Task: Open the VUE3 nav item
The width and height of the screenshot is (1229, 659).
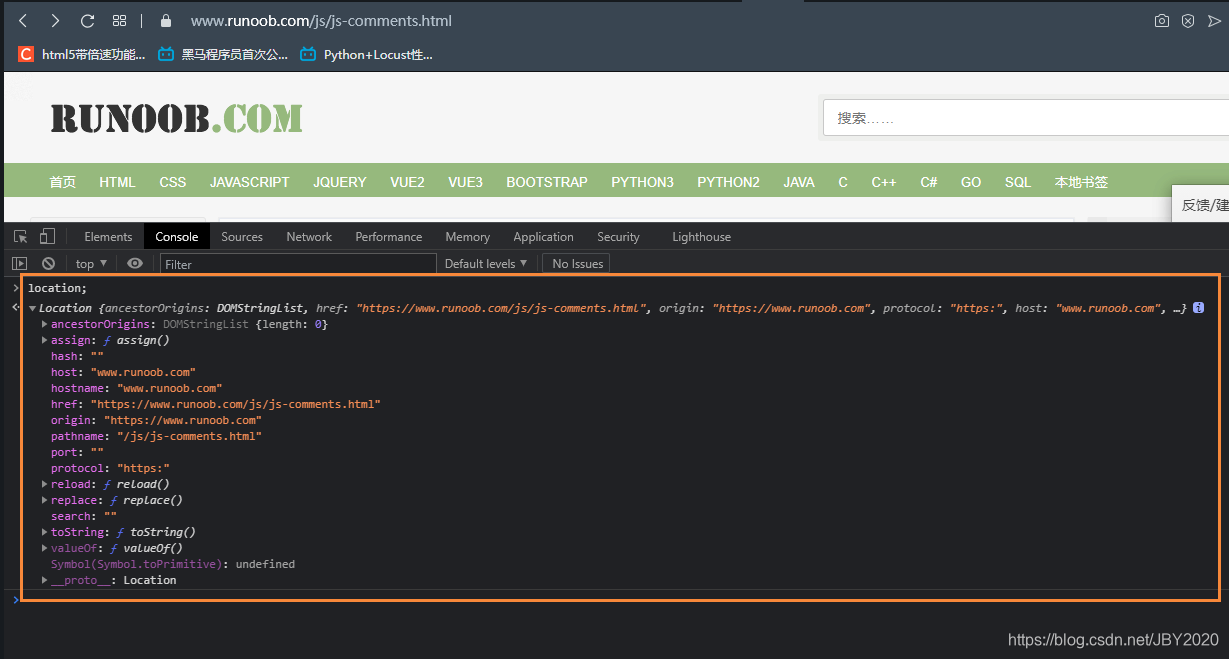Action: point(465,182)
